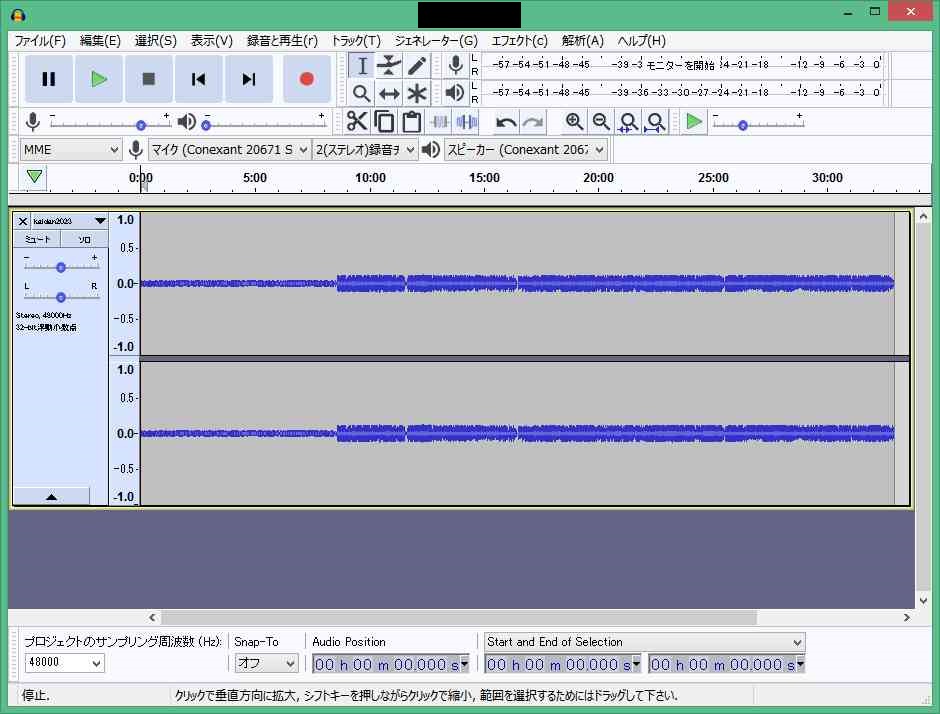The width and height of the screenshot is (940, 714).
Task: Mute the track with ミュート button
Action: (37, 239)
